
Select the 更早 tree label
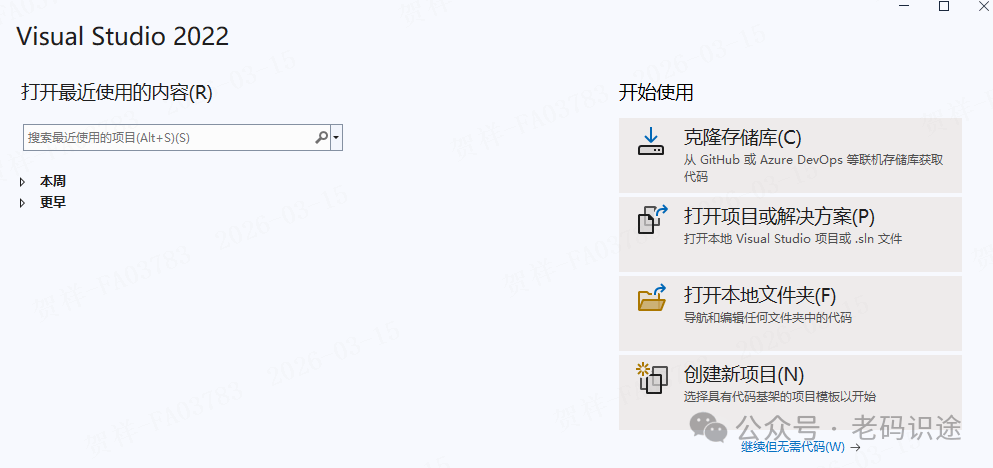(53, 203)
